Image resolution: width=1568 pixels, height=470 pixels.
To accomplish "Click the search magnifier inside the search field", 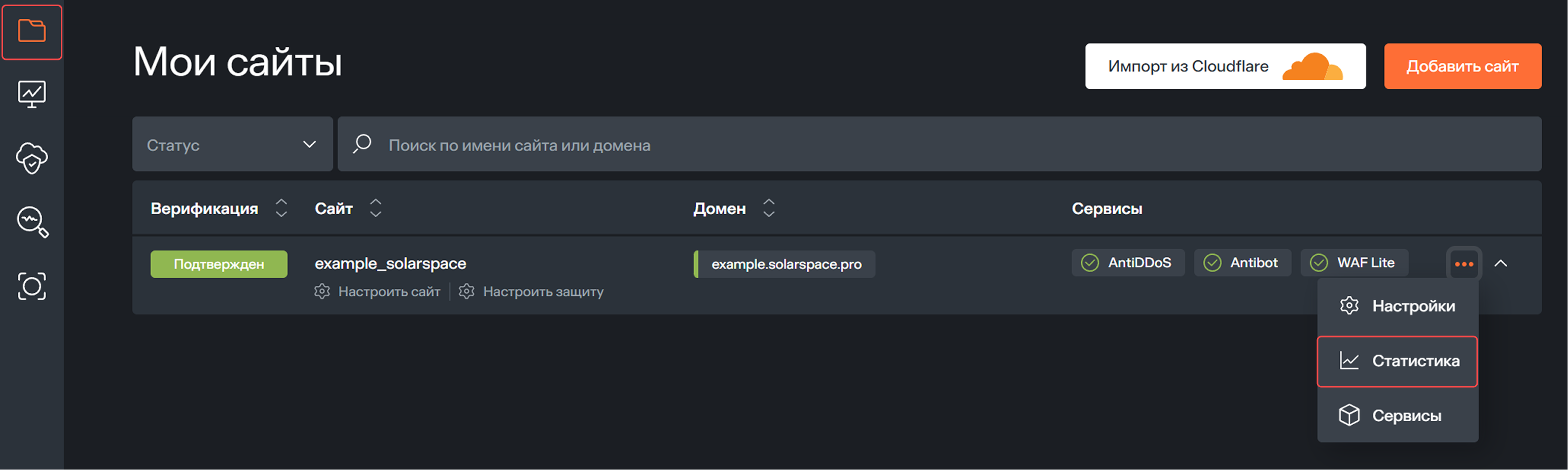I will click(361, 145).
